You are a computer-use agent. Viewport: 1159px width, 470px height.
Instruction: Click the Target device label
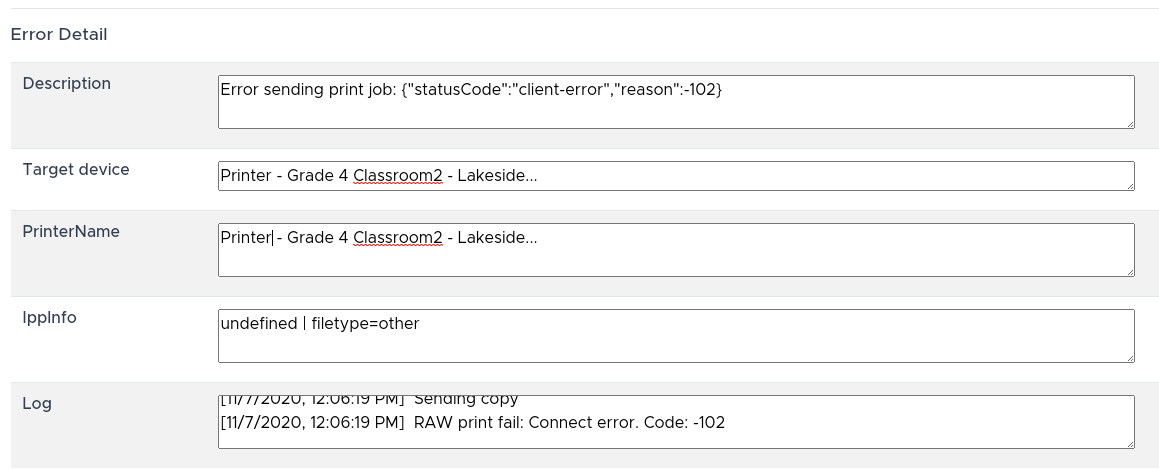pos(76,170)
